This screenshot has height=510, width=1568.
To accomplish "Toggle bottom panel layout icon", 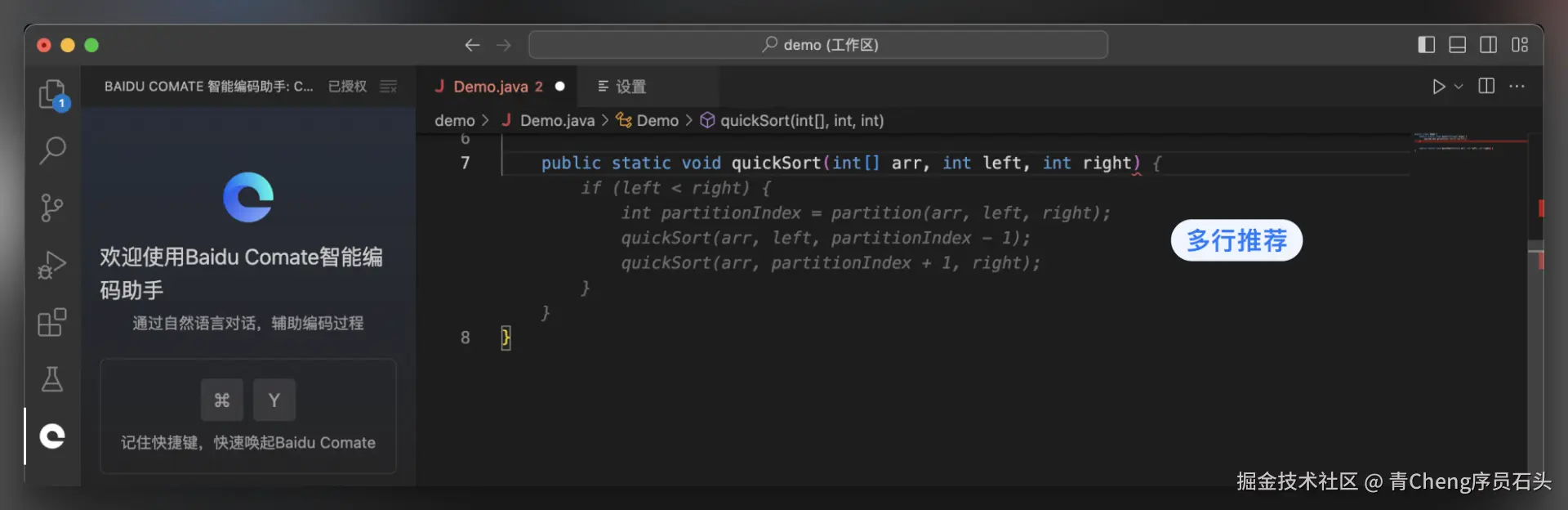I will [x=1458, y=45].
